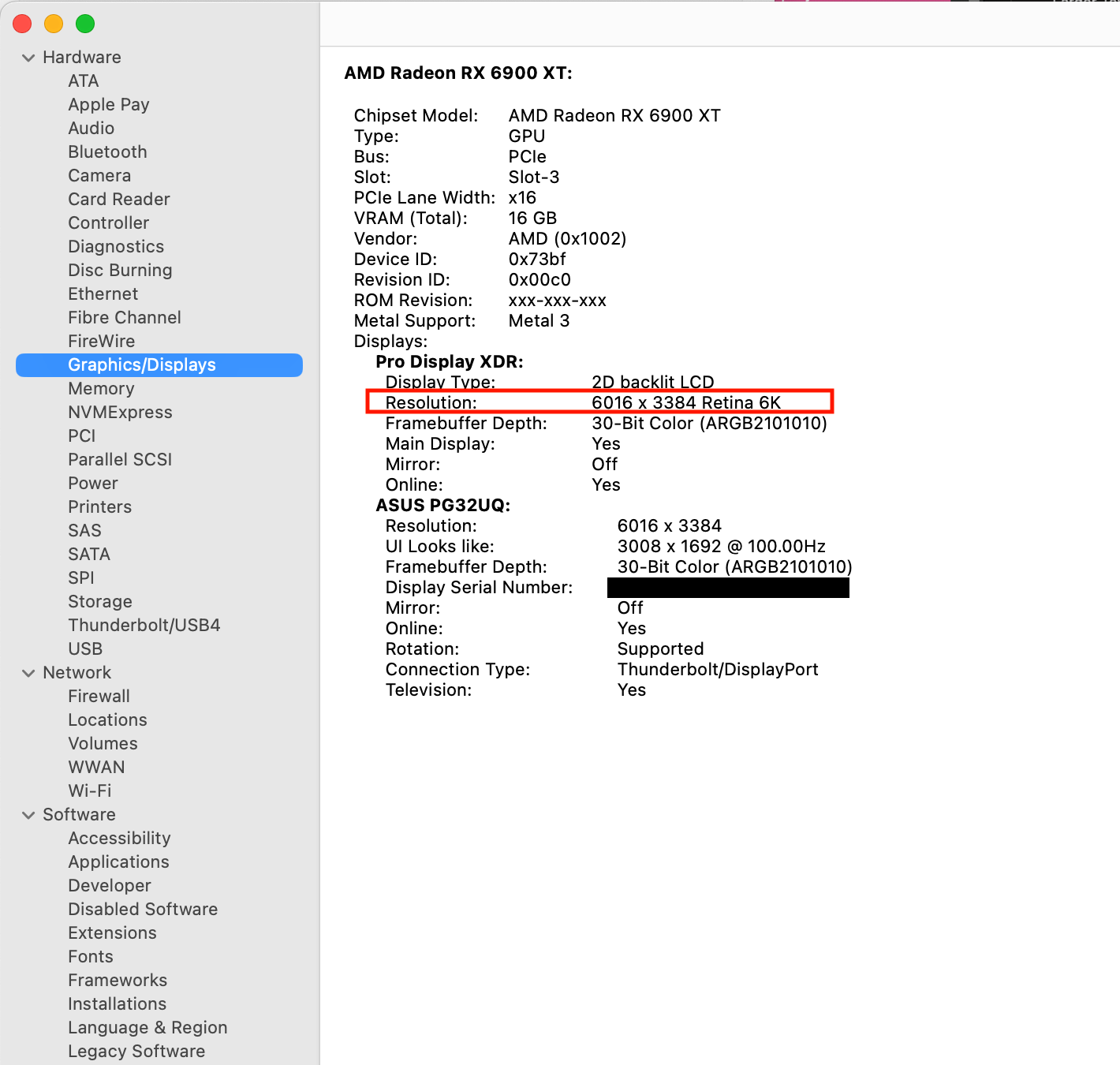The height and width of the screenshot is (1065, 1120).
Task: Collapse the Software section chevron
Action: point(28,815)
